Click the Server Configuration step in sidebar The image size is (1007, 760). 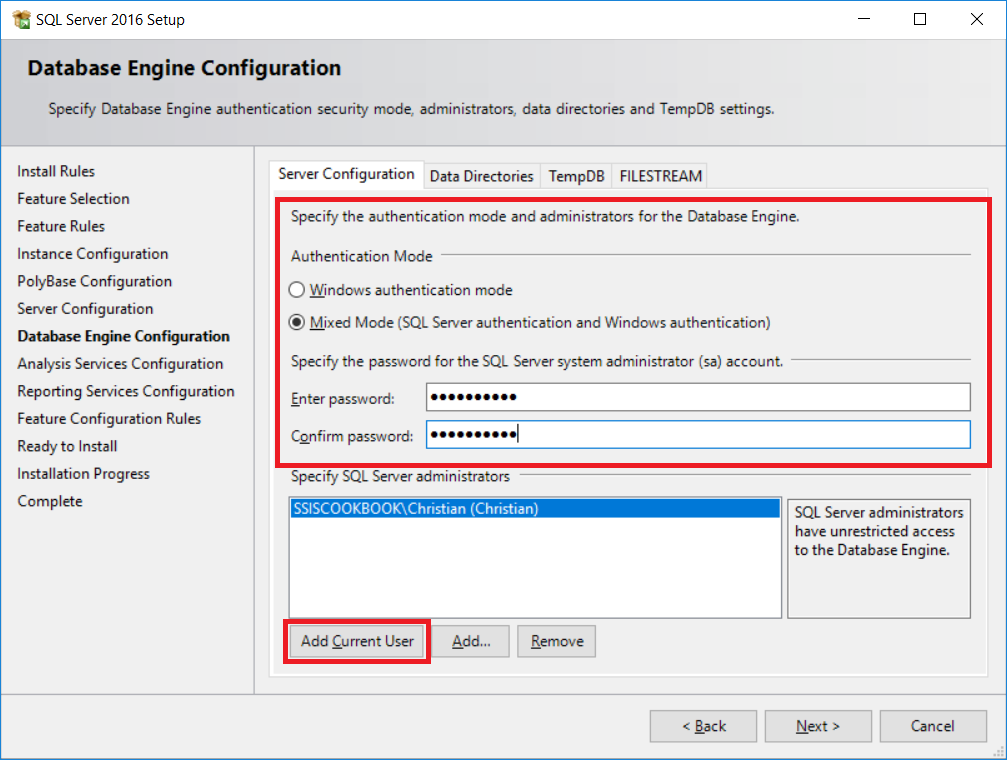[85, 309]
